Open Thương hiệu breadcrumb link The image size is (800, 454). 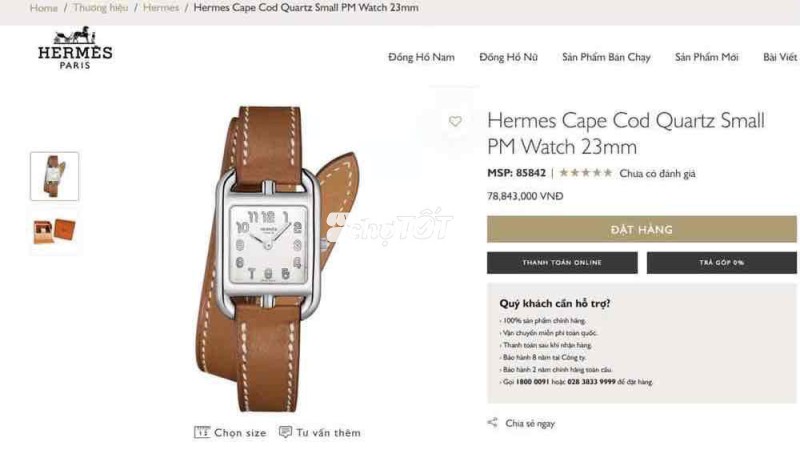101,8
